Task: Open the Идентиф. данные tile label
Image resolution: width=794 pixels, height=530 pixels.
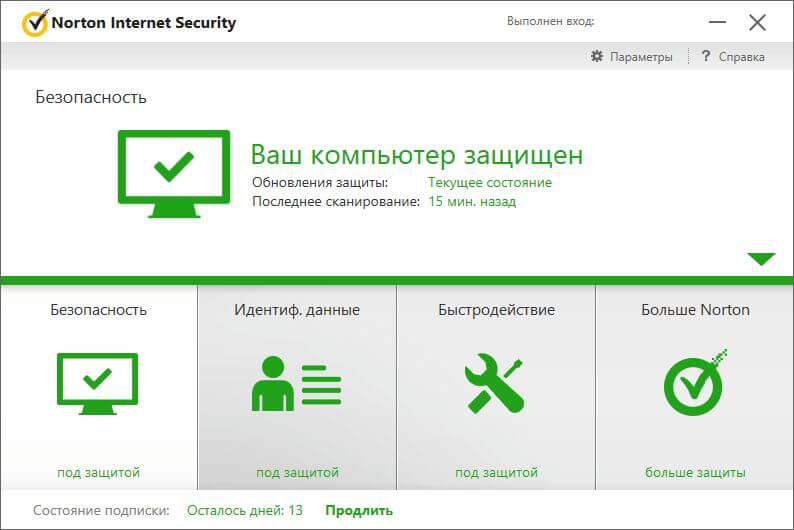Action: tap(297, 310)
